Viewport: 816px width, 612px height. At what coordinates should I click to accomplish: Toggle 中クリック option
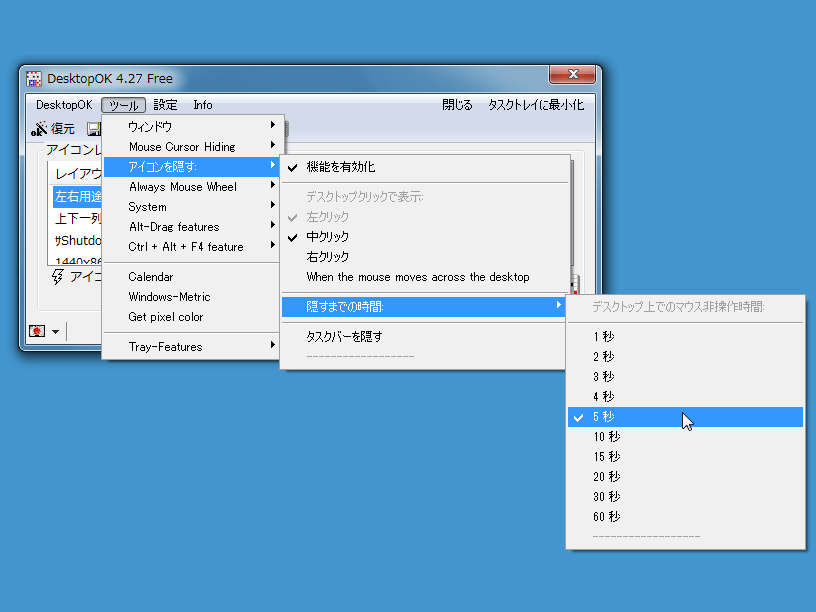coord(425,237)
